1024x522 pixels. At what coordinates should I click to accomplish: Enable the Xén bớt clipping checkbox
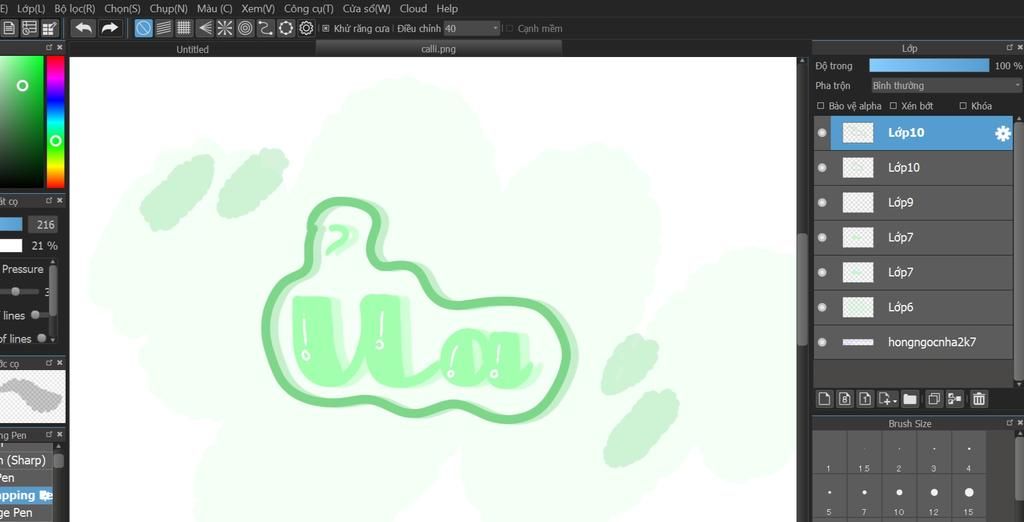(893, 106)
